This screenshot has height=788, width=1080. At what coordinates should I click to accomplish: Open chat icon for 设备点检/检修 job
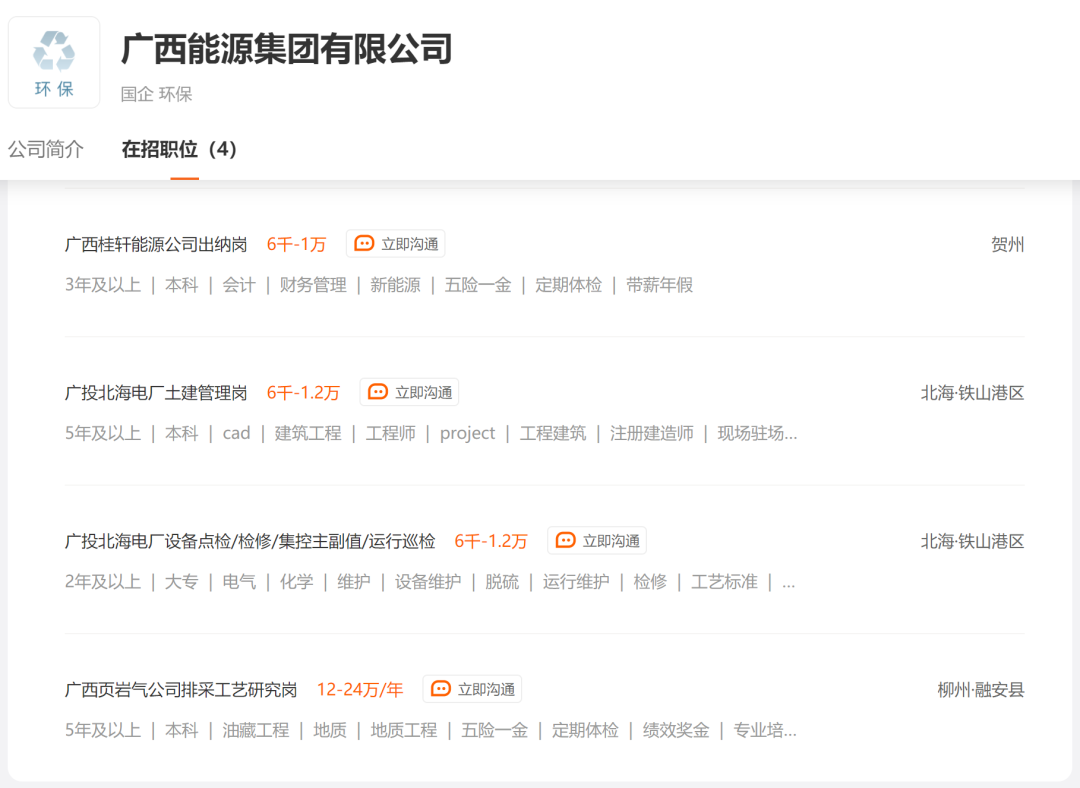click(565, 541)
